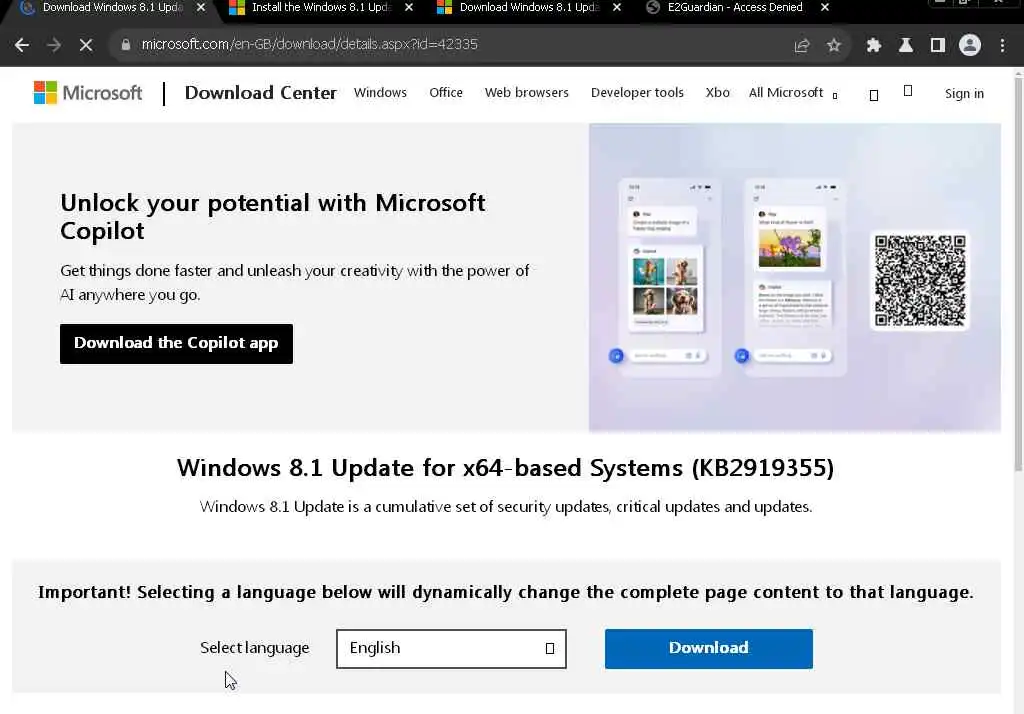Click the cart icon in Microsoft header

908,91
